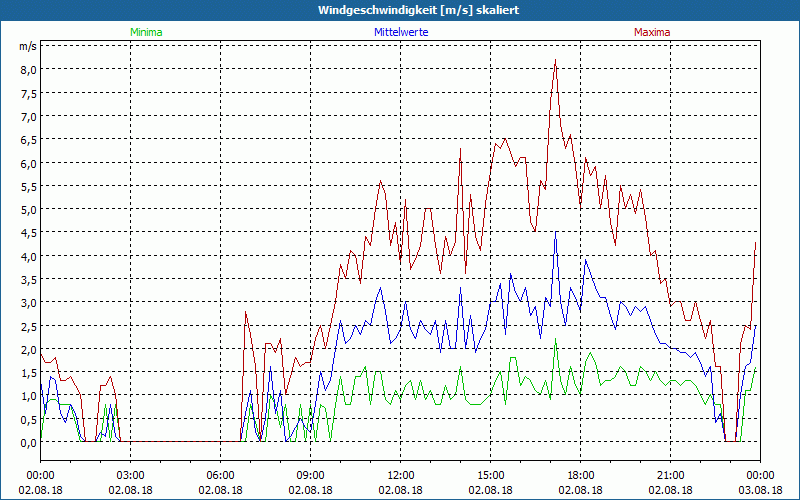Click the 21:00 time axis label

[x=670, y=476]
